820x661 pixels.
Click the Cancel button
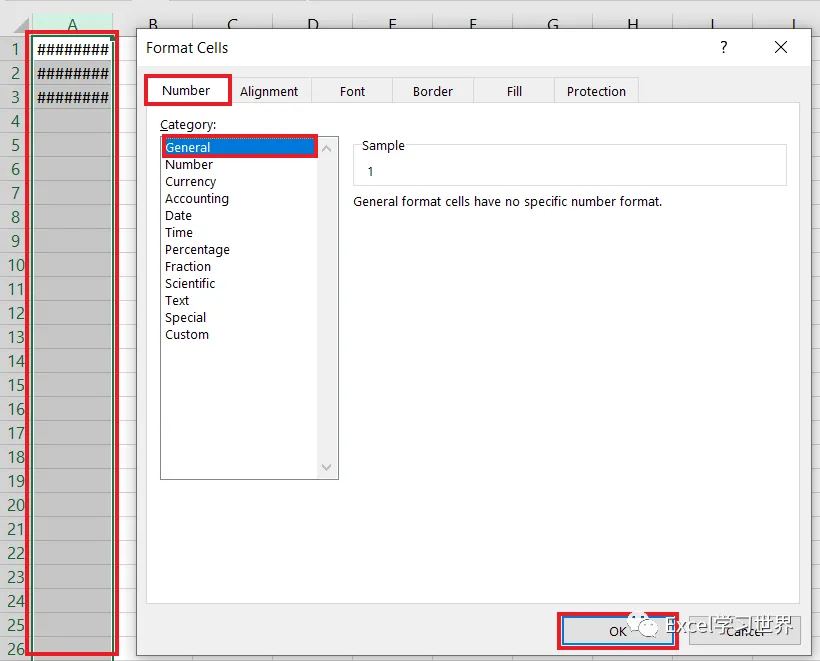pyautogui.click(x=745, y=631)
